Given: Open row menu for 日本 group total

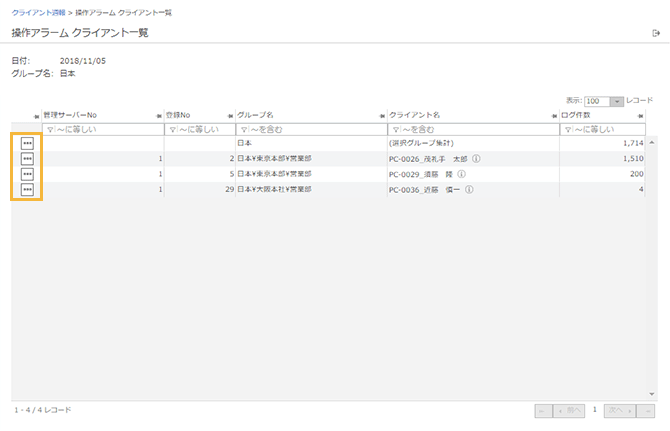Looking at the screenshot, I should coord(27,143).
